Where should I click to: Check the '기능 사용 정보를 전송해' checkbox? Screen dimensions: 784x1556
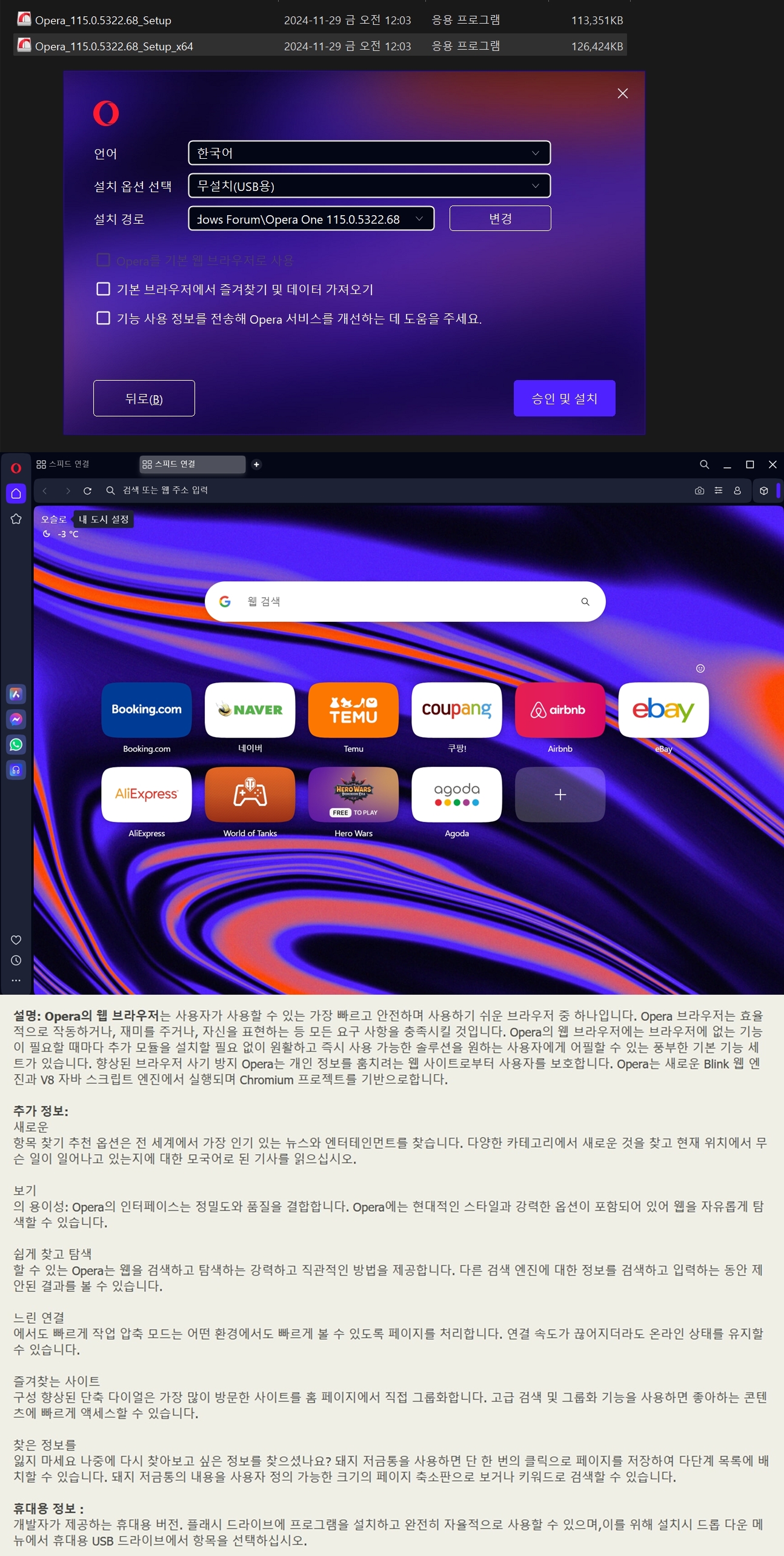pos(104,318)
